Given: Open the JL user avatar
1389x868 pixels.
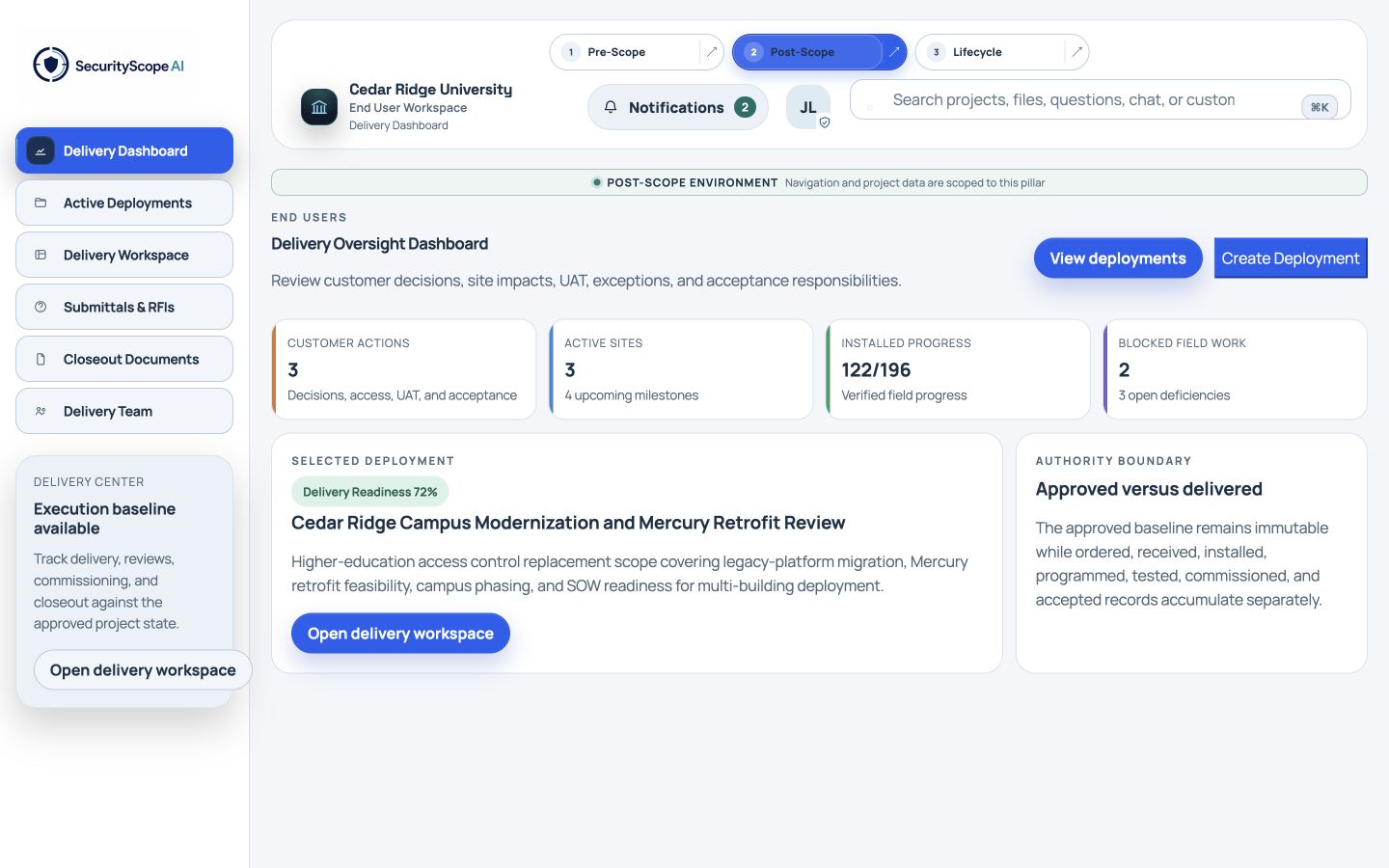Looking at the screenshot, I should pyautogui.click(x=808, y=107).
